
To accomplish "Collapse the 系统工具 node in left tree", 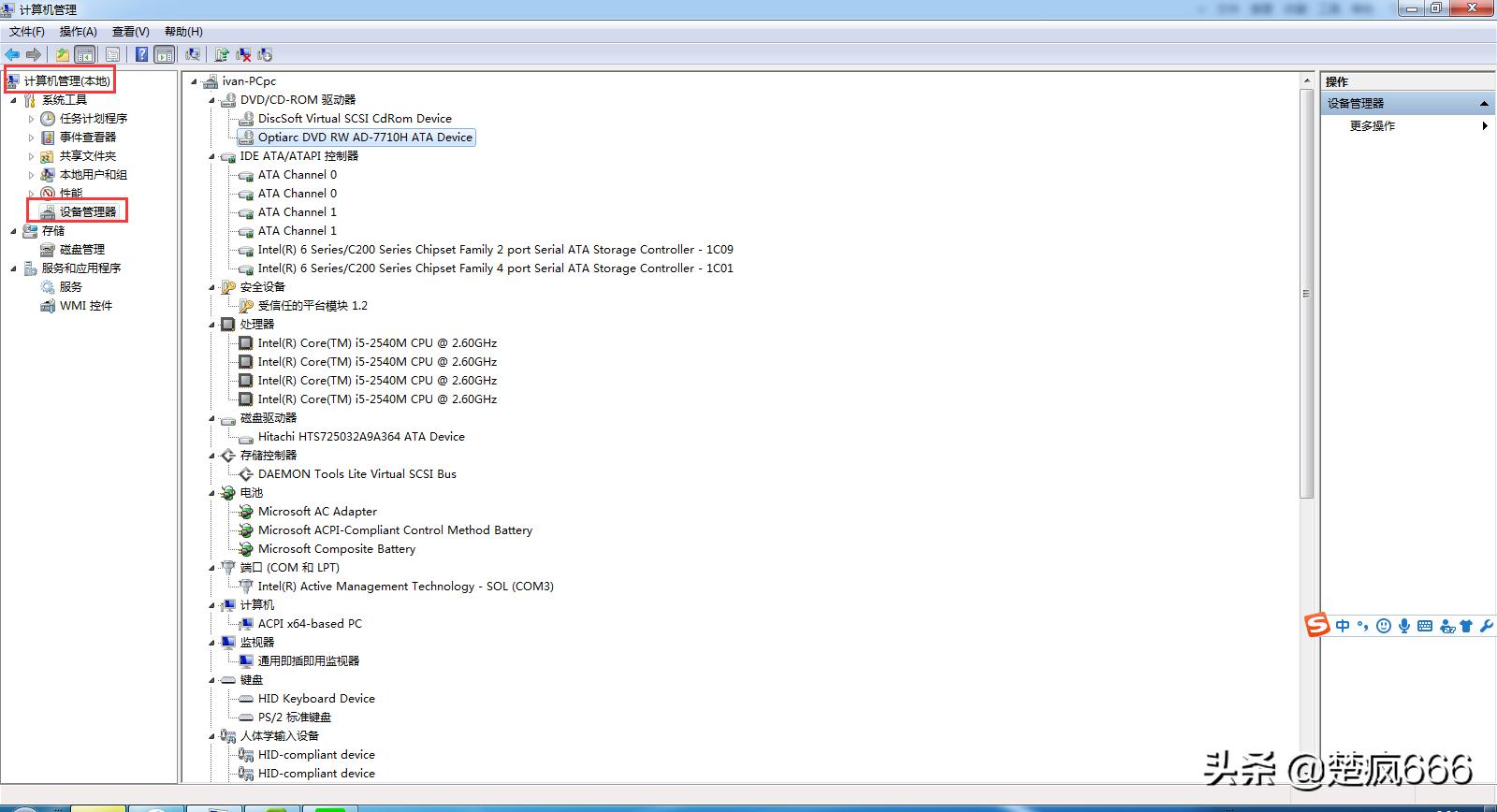I will tap(13, 100).
